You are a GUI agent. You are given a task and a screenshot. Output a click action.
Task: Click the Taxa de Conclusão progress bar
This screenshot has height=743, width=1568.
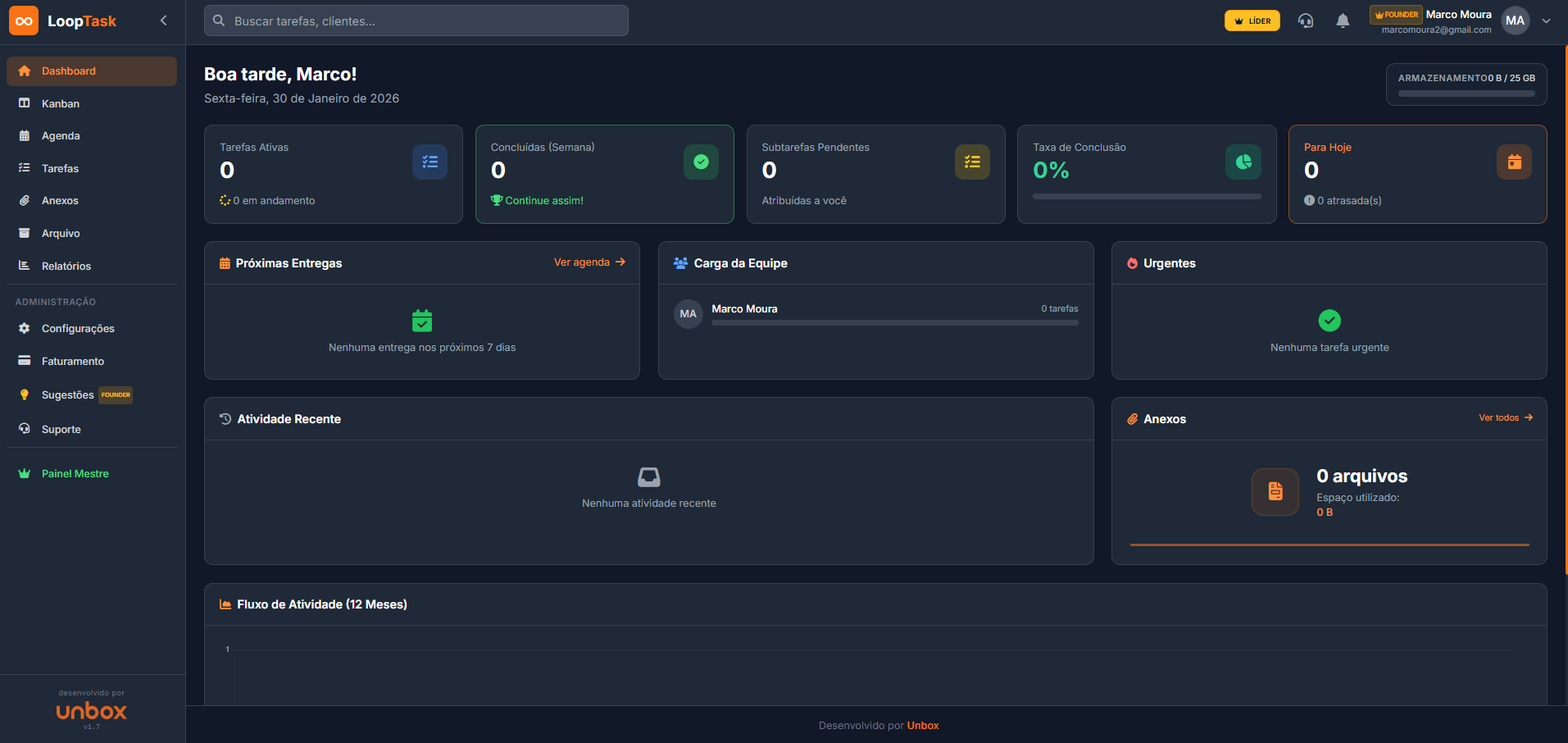[1146, 196]
